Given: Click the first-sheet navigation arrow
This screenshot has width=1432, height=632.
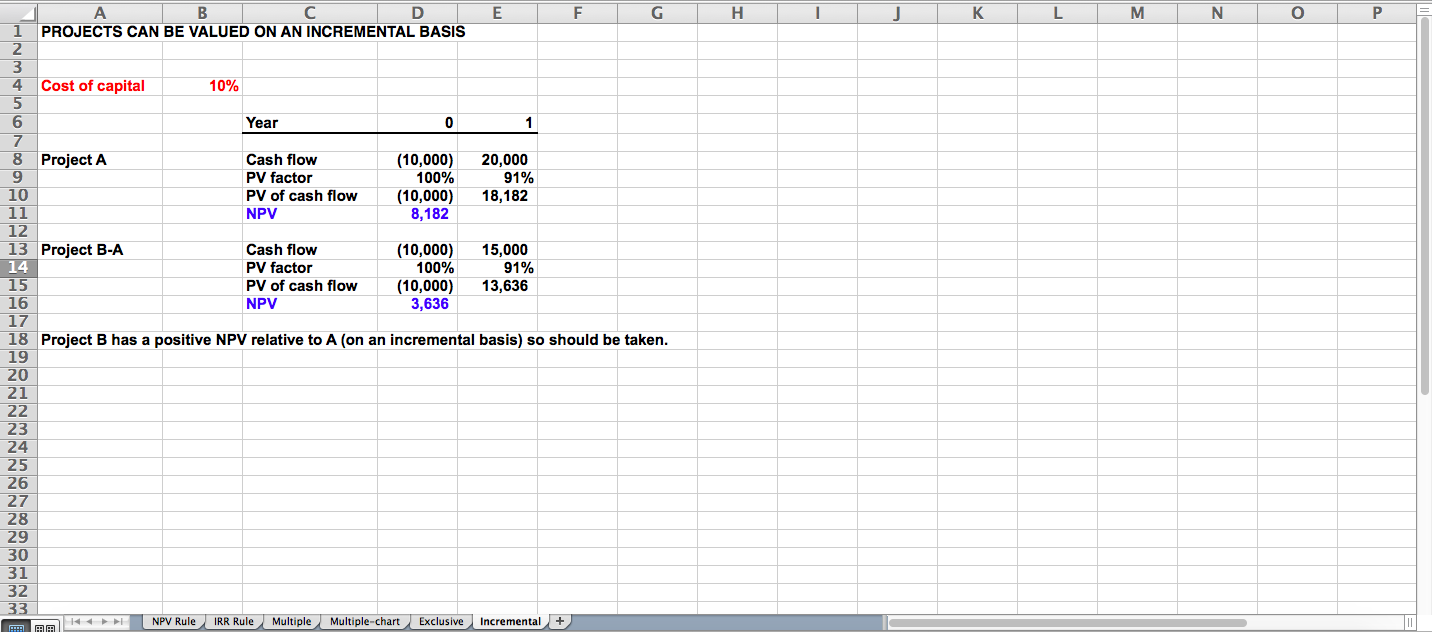Looking at the screenshot, I should coord(77,621).
